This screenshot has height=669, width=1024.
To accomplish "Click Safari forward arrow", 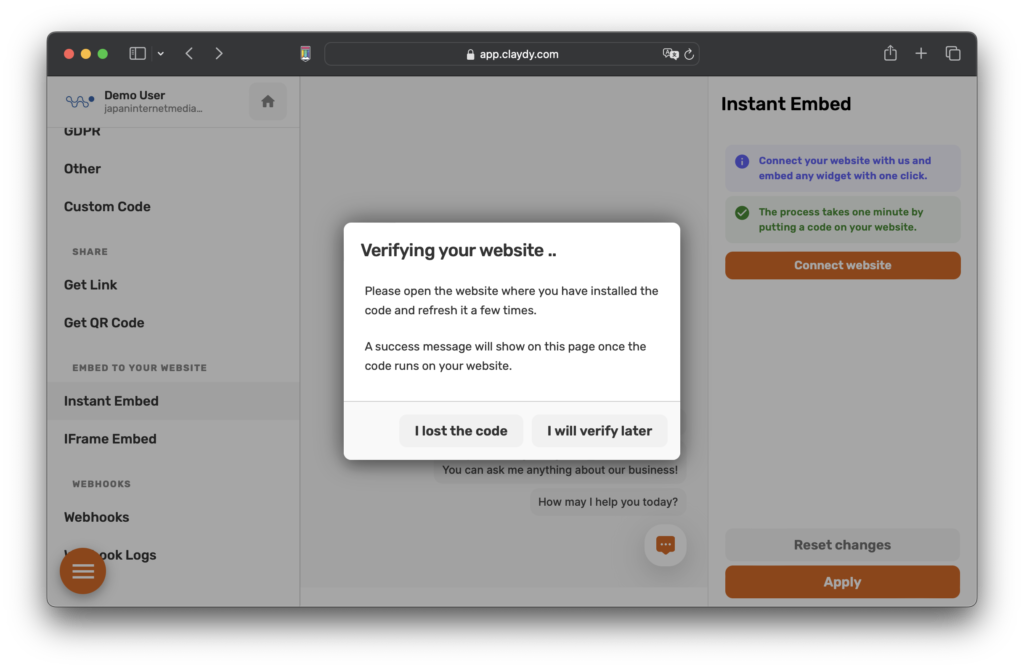I will coord(219,54).
